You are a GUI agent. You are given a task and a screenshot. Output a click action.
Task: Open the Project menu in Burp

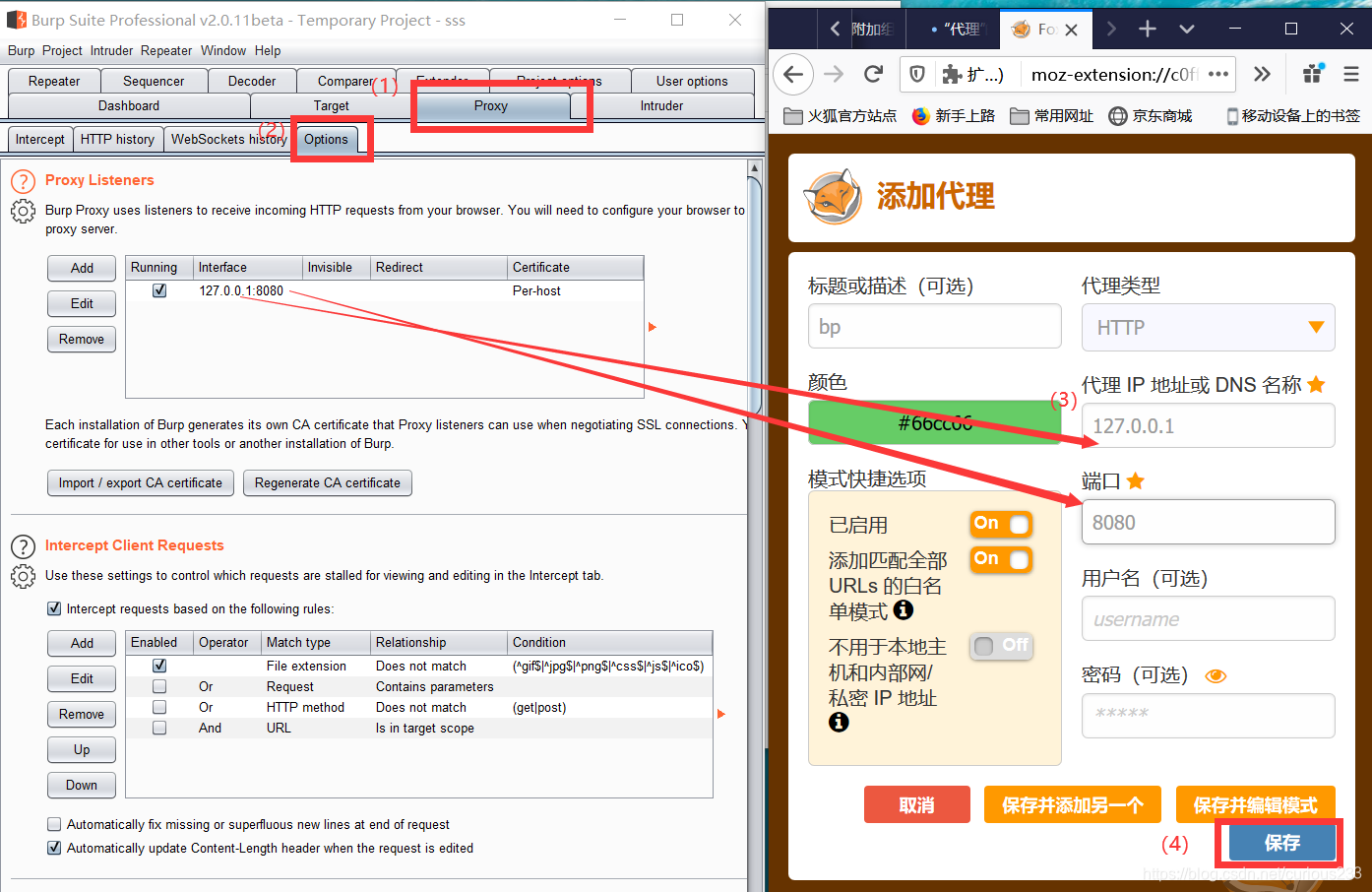coord(62,50)
